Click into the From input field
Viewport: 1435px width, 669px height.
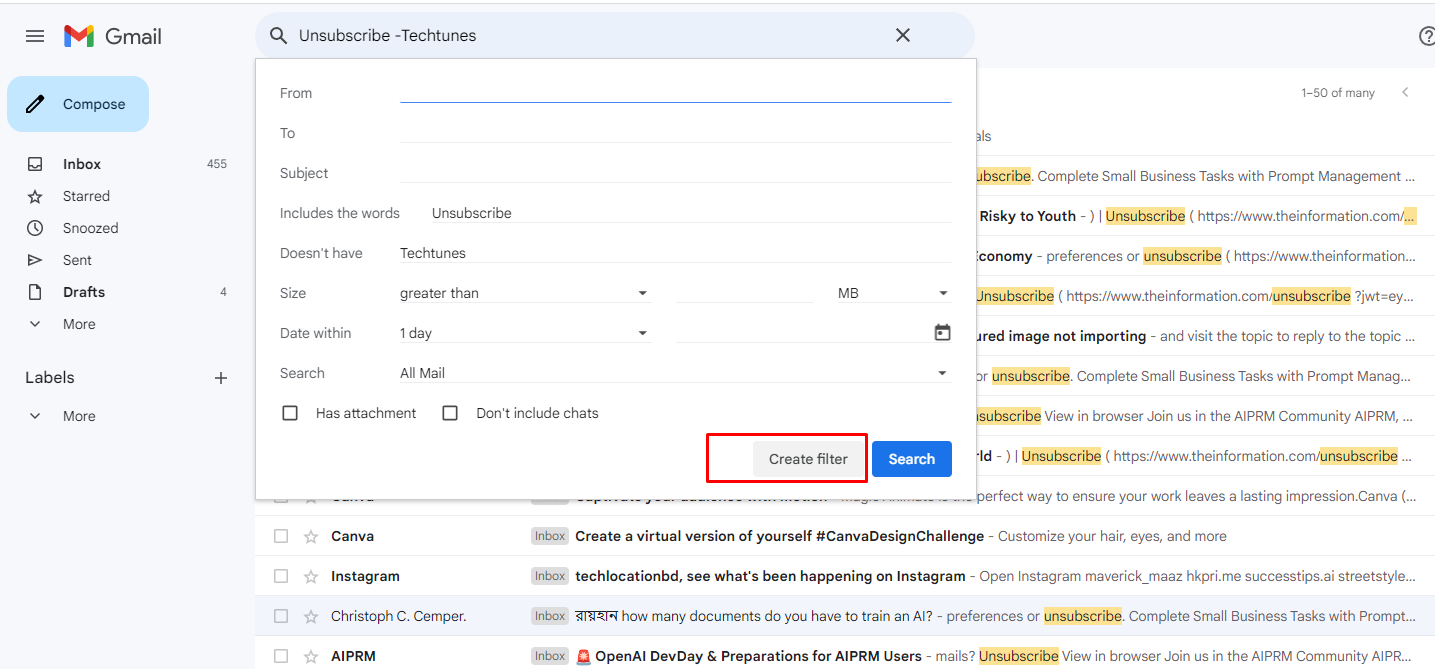point(675,92)
